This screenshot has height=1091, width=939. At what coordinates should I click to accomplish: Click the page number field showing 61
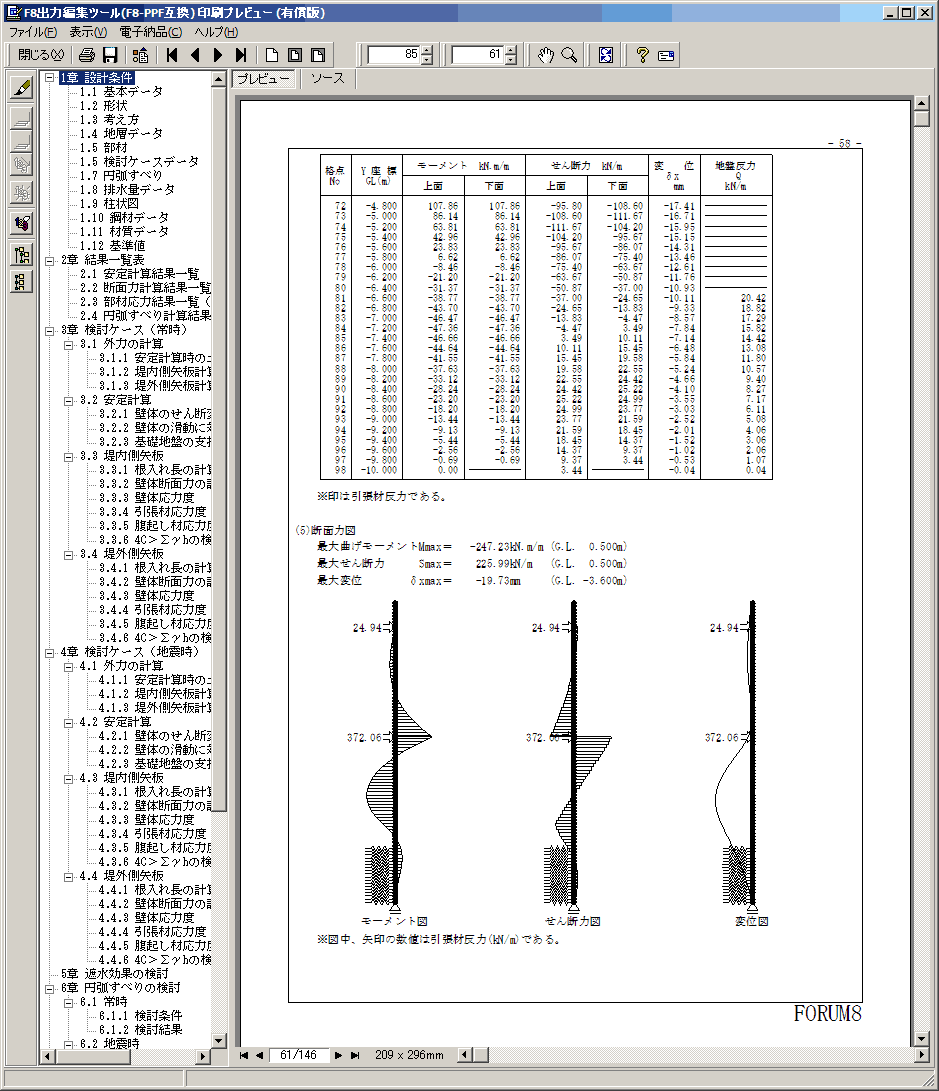(x=477, y=54)
